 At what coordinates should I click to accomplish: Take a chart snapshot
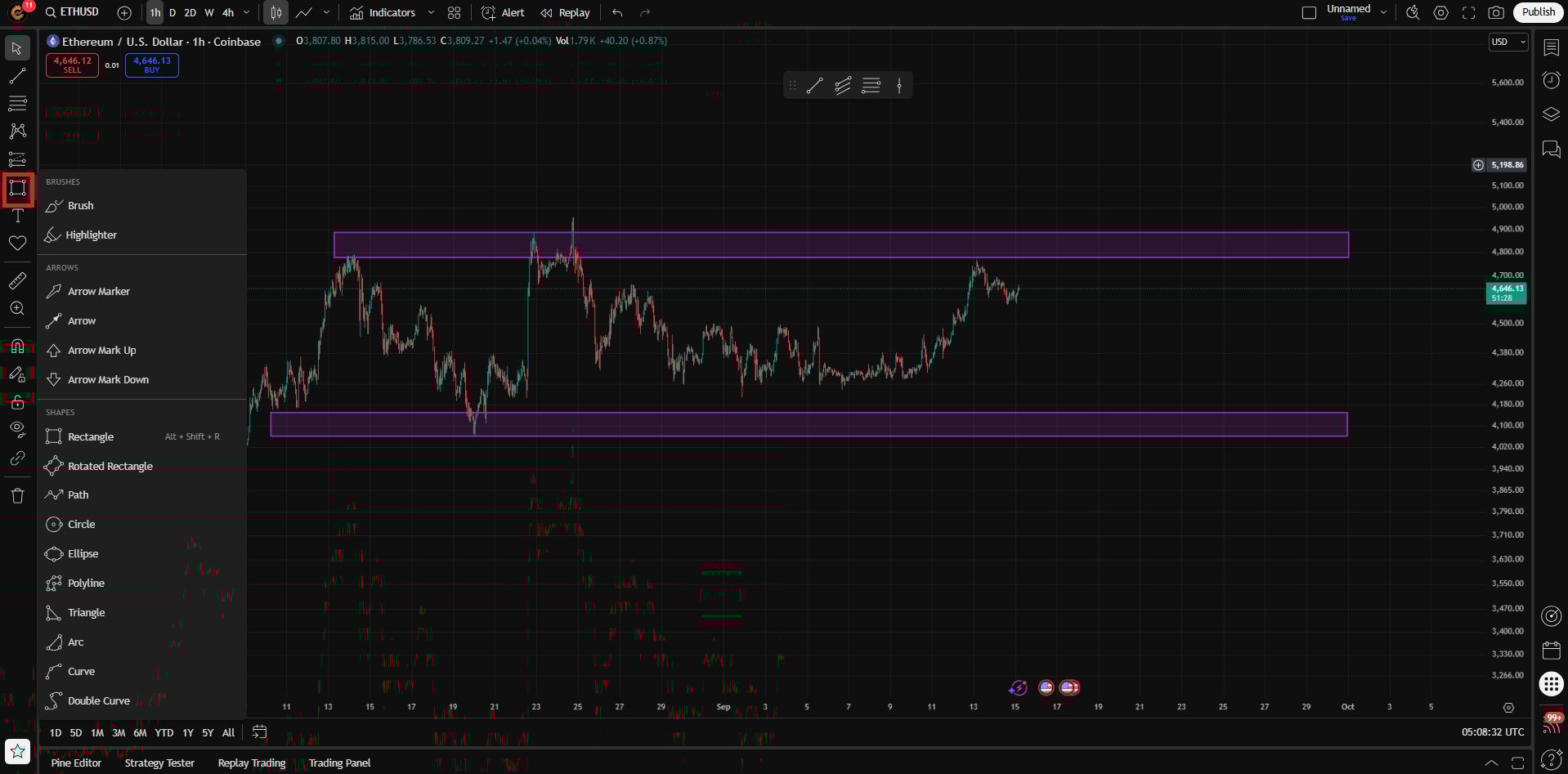point(1496,12)
